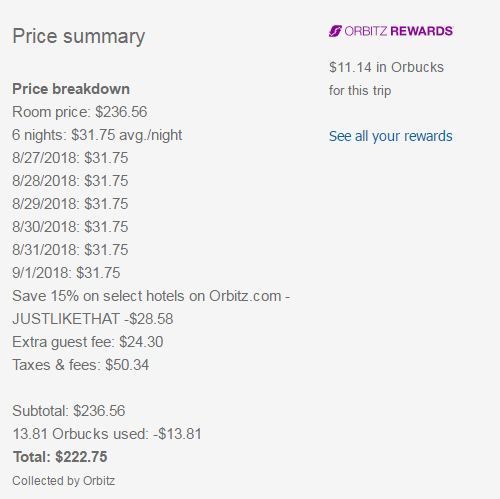Click the bold Total $222.75
This screenshot has width=500, height=499.
coord(60,457)
